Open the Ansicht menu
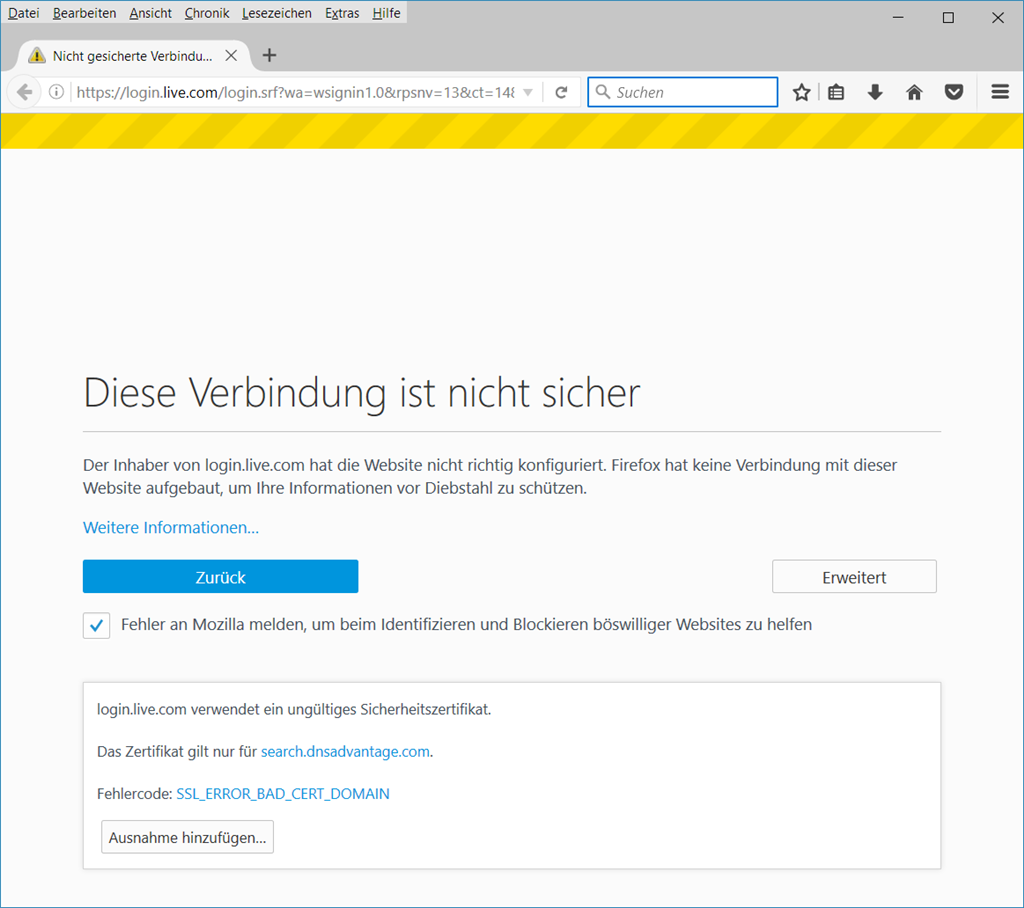This screenshot has height=908, width=1024. click(x=150, y=13)
